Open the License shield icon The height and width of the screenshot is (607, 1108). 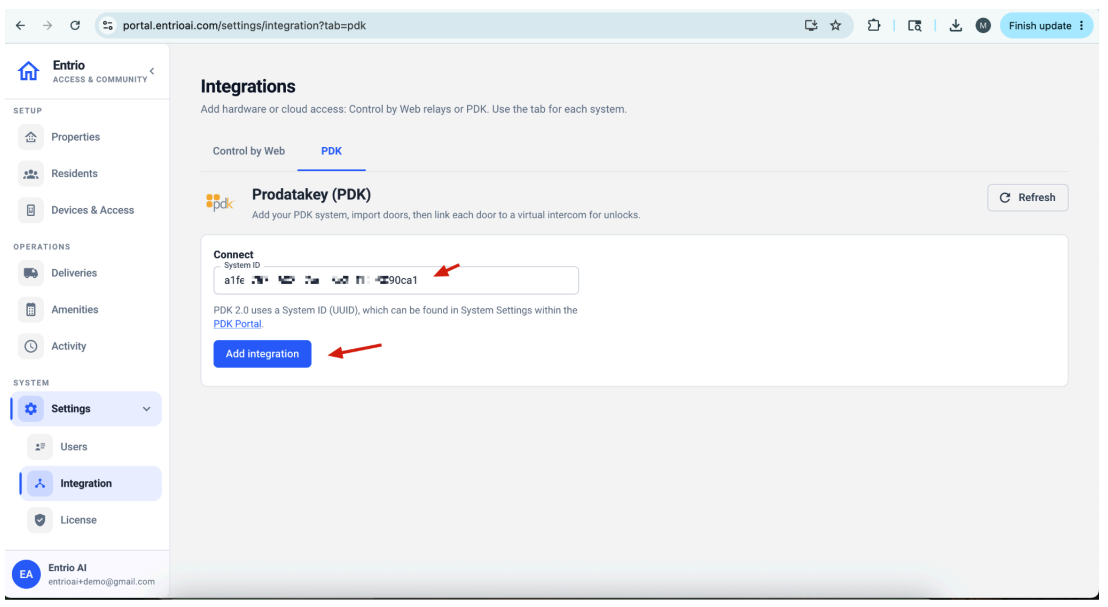pos(40,520)
